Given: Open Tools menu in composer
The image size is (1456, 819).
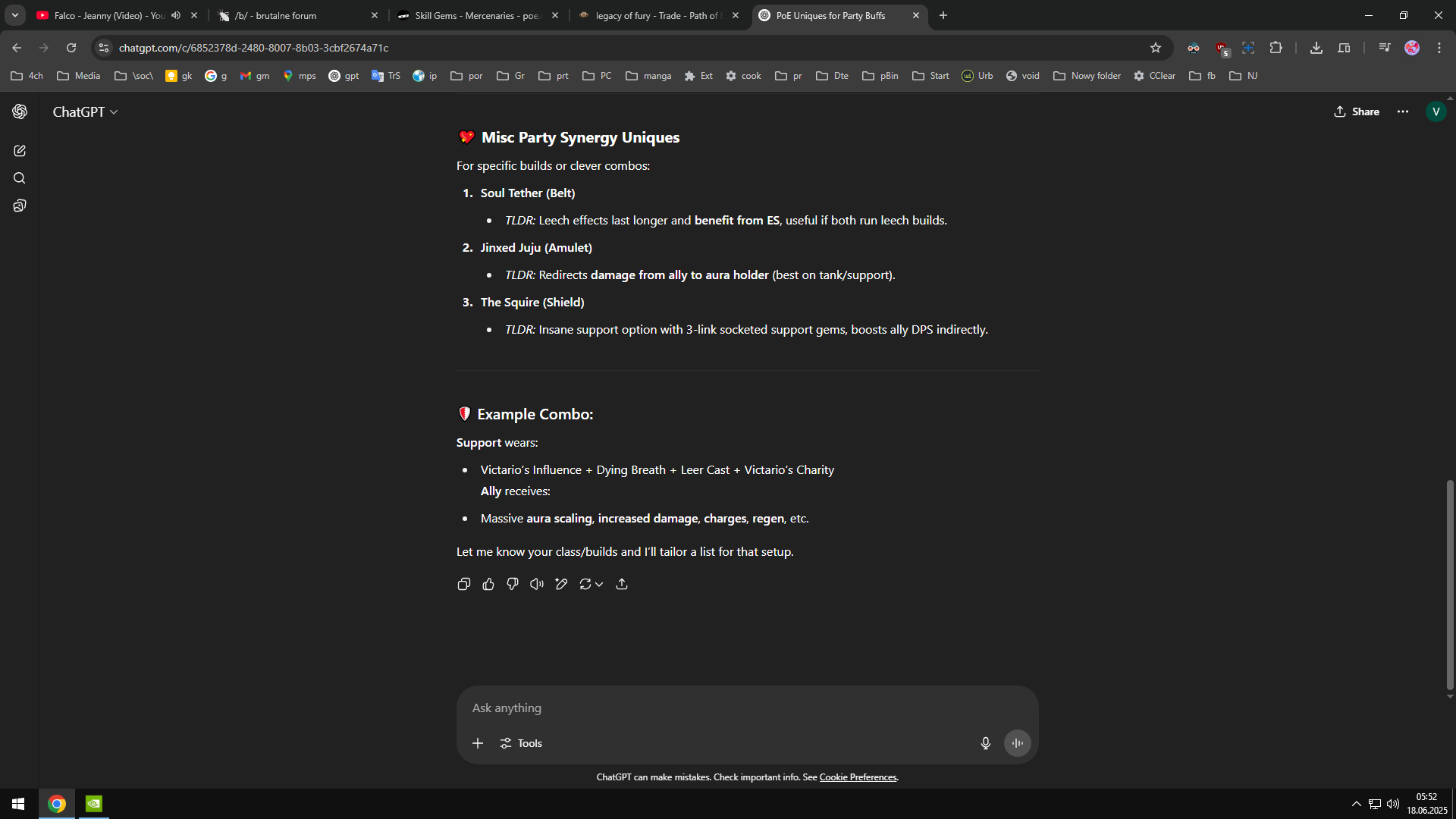Looking at the screenshot, I should click(521, 743).
